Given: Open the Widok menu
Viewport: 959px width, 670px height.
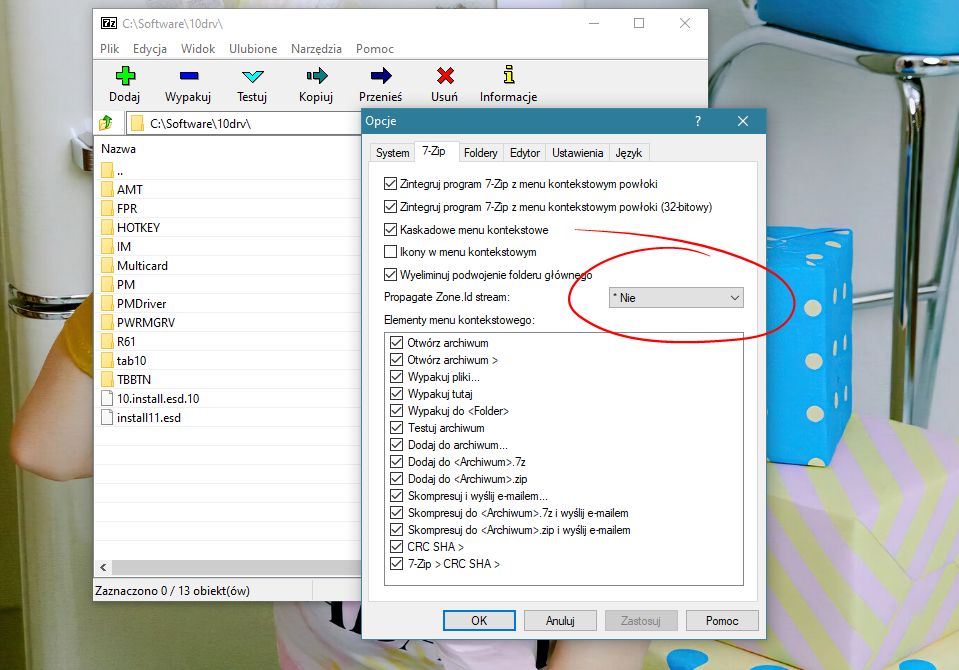Looking at the screenshot, I should (198, 48).
